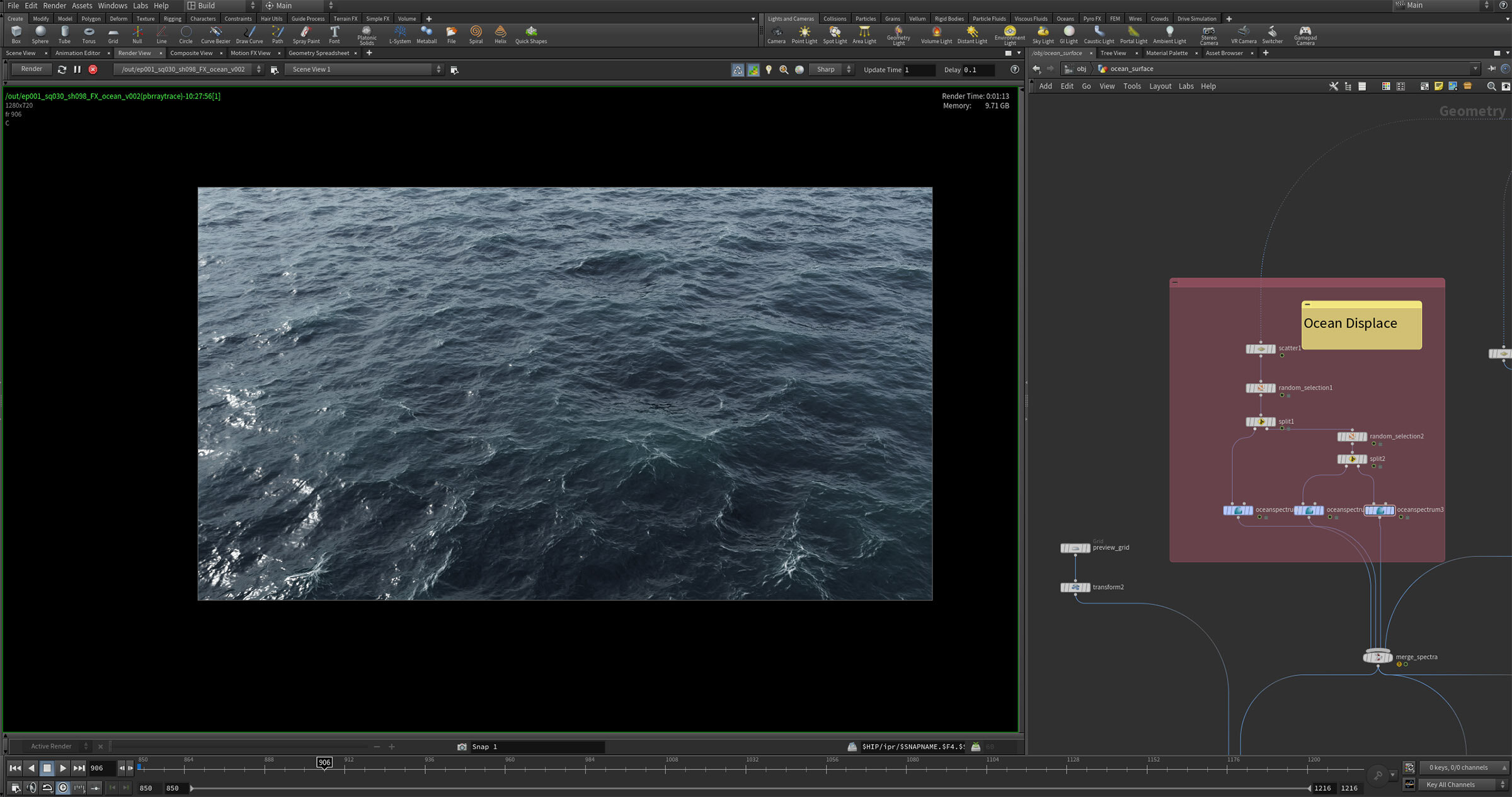Click the merge_spectra node

pyautogui.click(x=1378, y=657)
